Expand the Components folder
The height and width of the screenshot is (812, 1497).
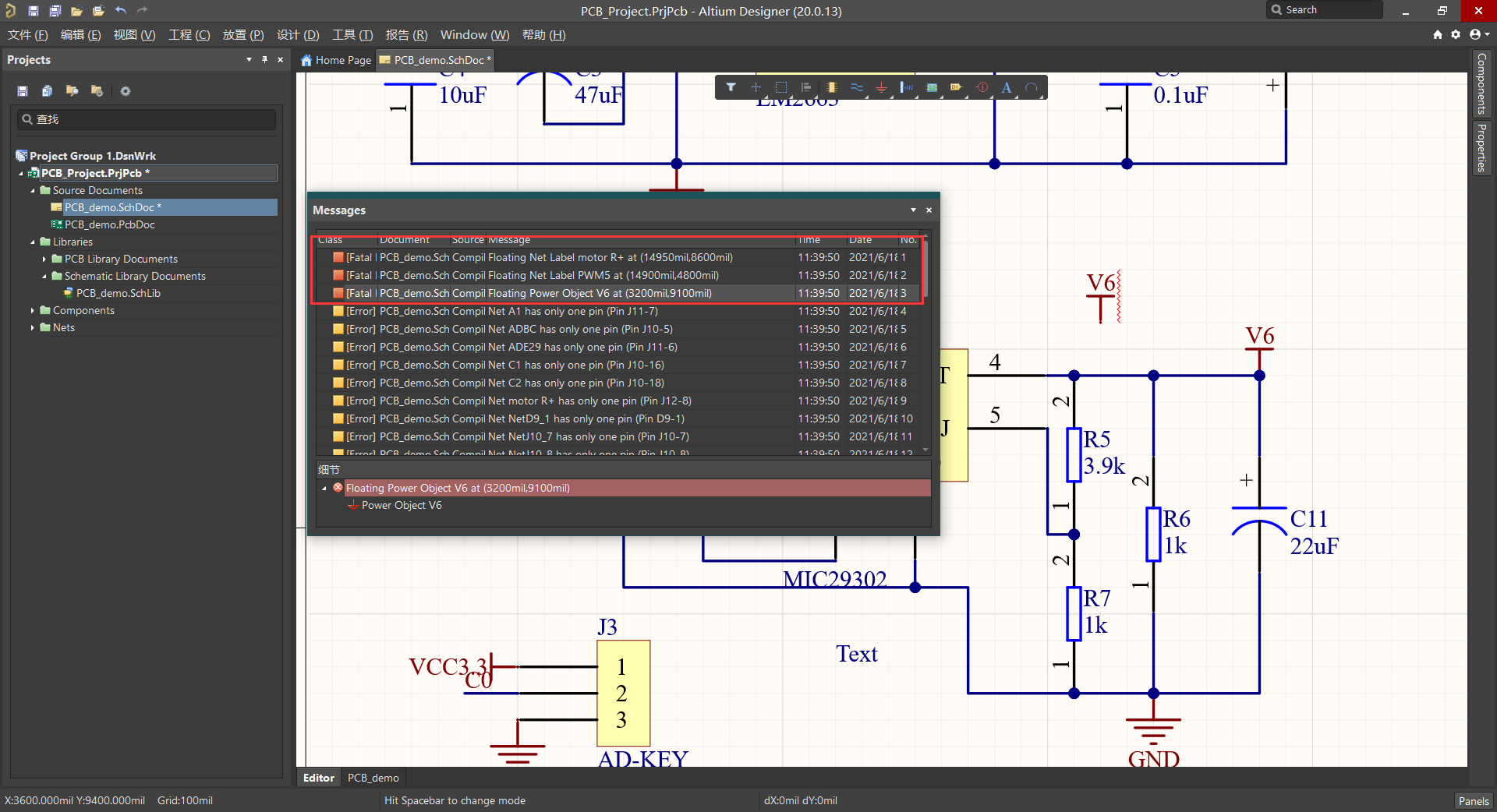32,310
